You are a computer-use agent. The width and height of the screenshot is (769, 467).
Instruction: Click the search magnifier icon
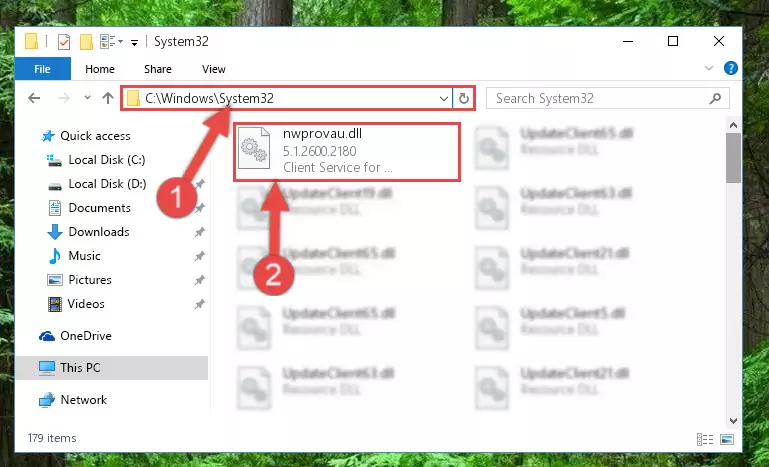715,99
